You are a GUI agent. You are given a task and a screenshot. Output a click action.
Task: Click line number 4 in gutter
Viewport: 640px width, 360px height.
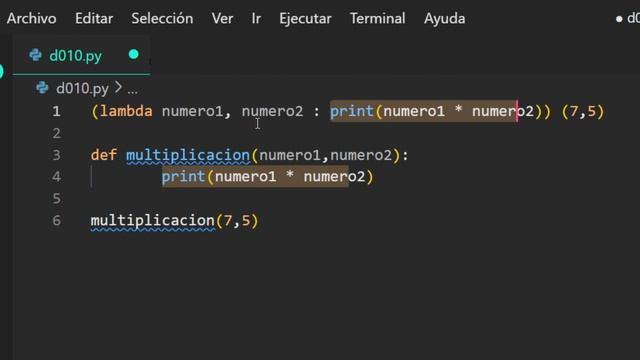click(56, 177)
